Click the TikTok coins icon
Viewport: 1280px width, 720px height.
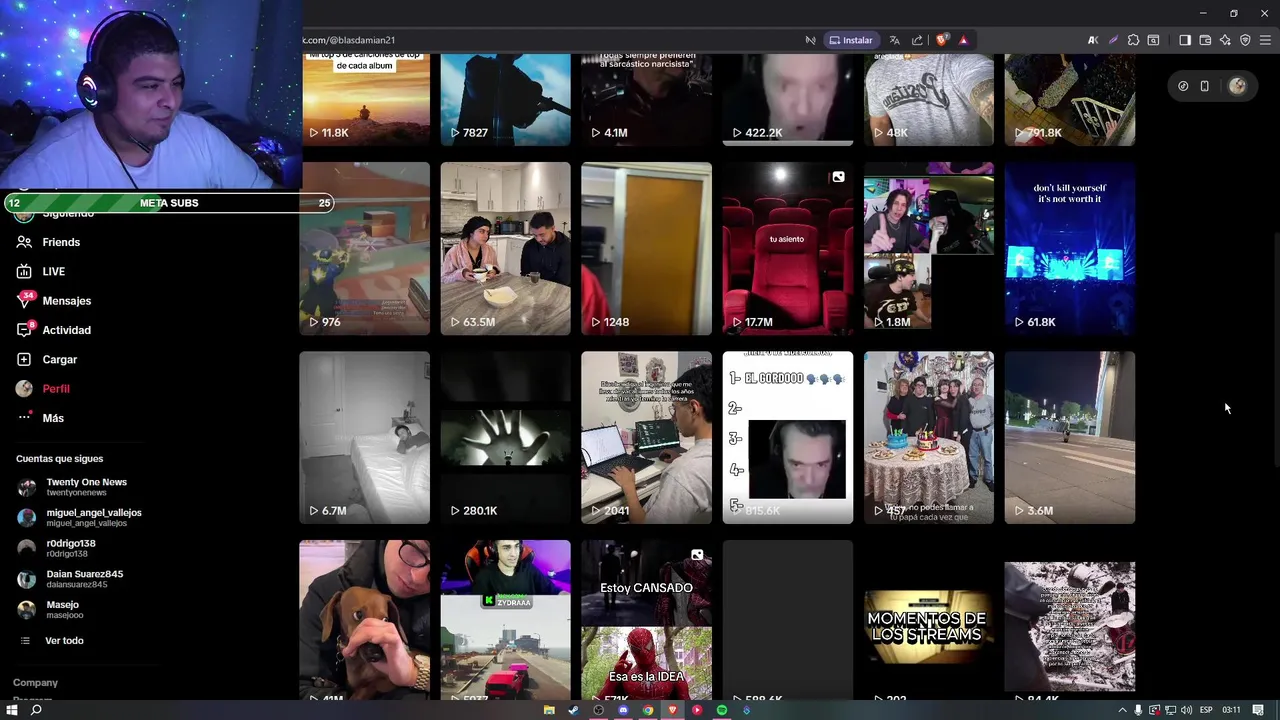[x=1183, y=86]
